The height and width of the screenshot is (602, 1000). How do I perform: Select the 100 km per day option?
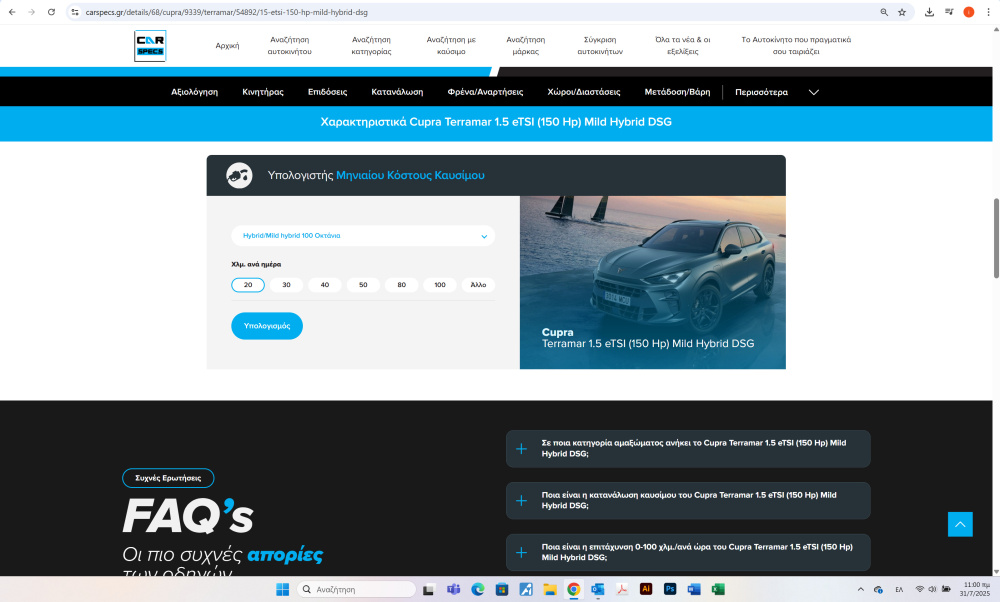click(x=440, y=285)
